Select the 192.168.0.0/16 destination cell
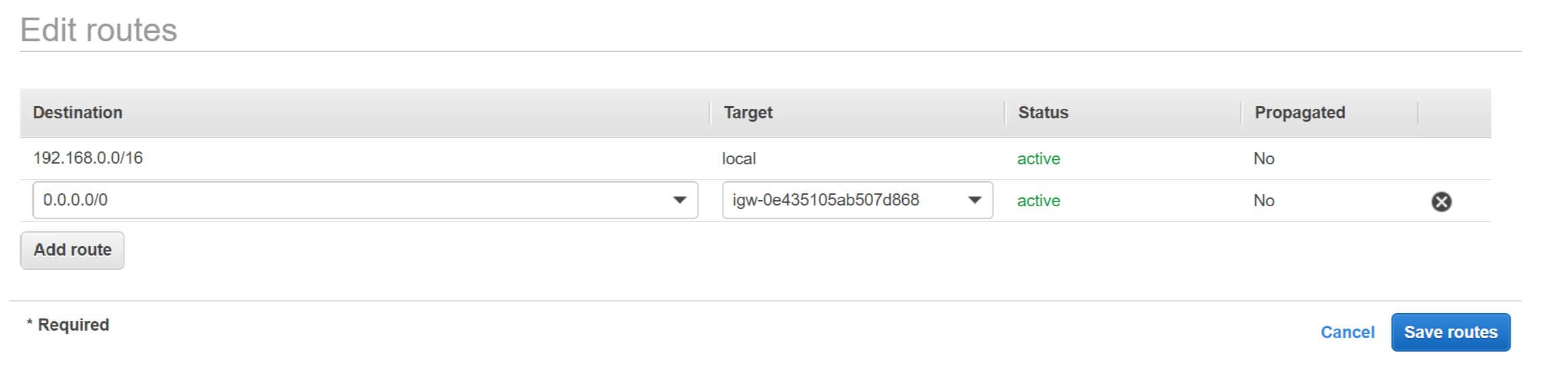The width and height of the screenshot is (1568, 382). pyautogui.click(x=88, y=158)
